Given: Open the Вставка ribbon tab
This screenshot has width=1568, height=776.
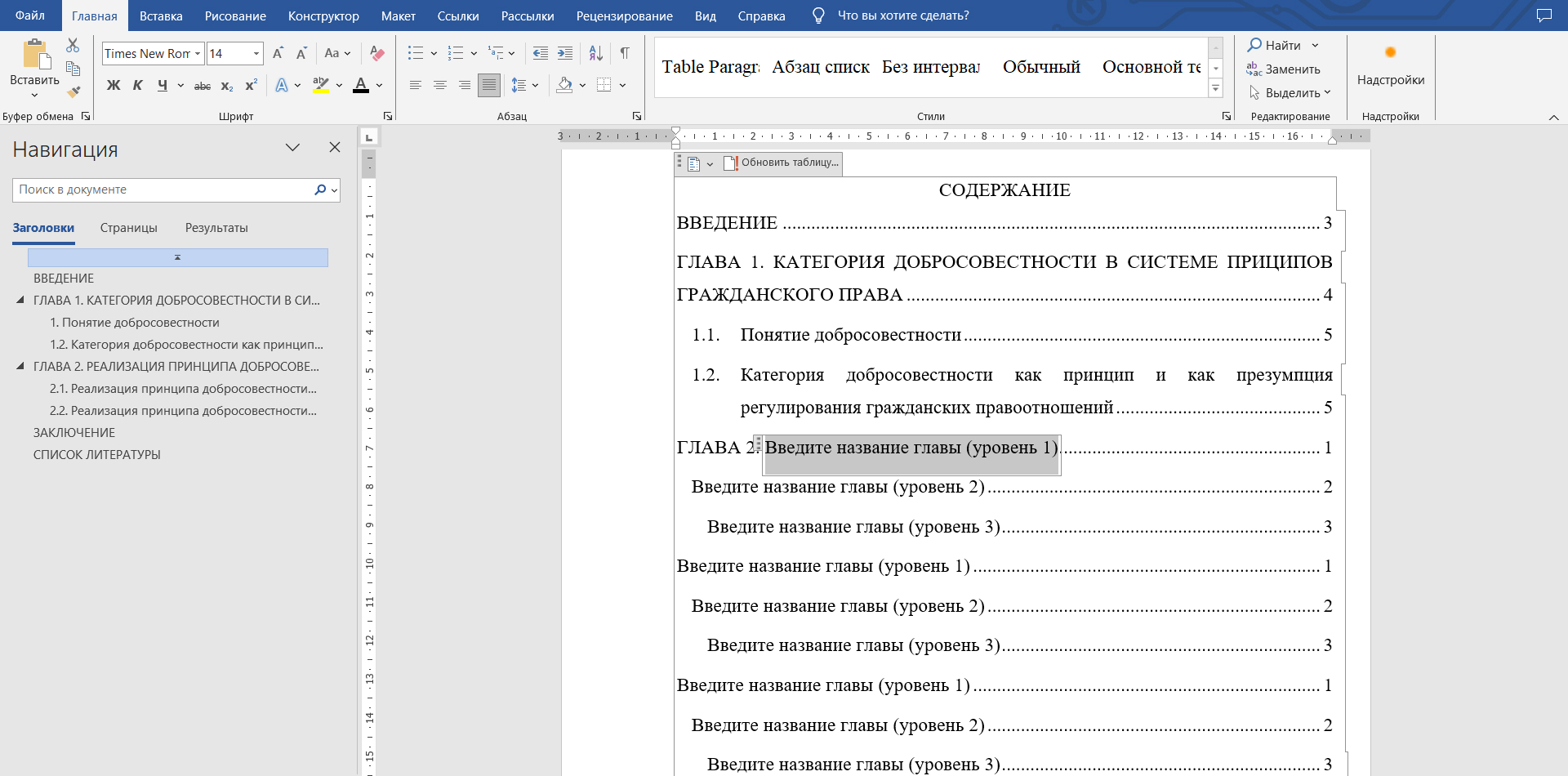Looking at the screenshot, I should (x=161, y=16).
